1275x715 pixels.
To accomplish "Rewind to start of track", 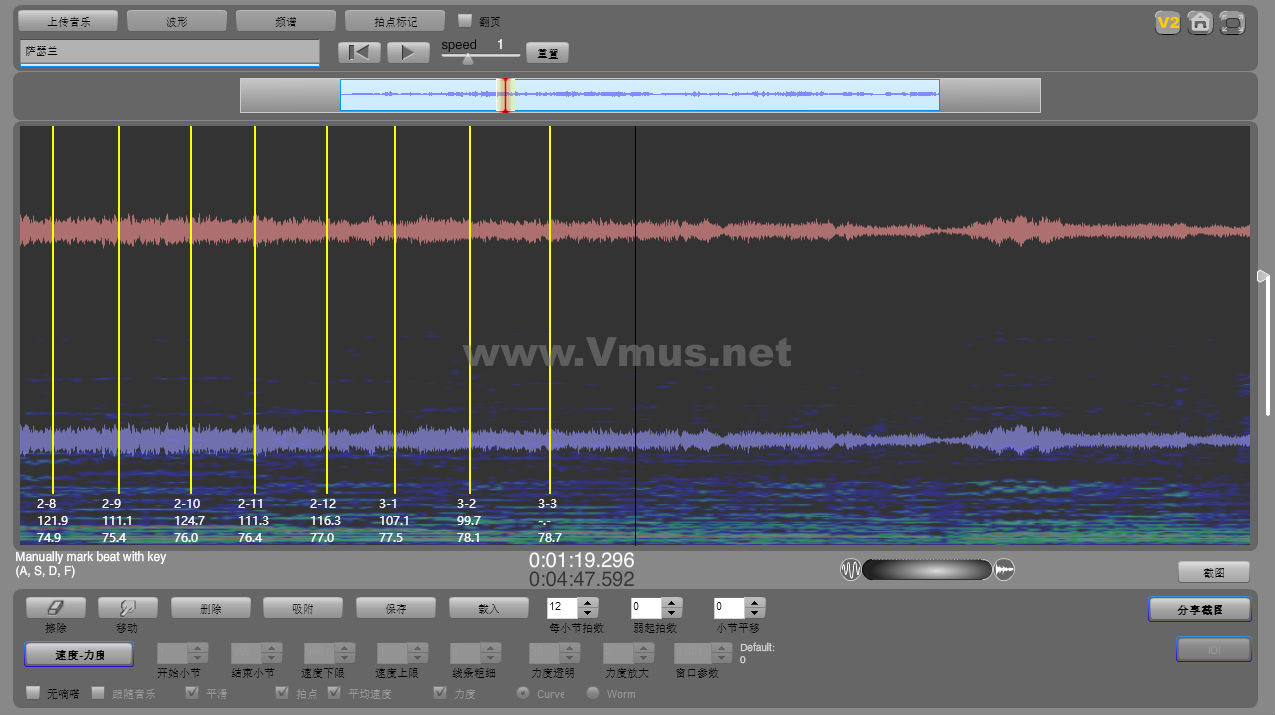I will [x=359, y=53].
